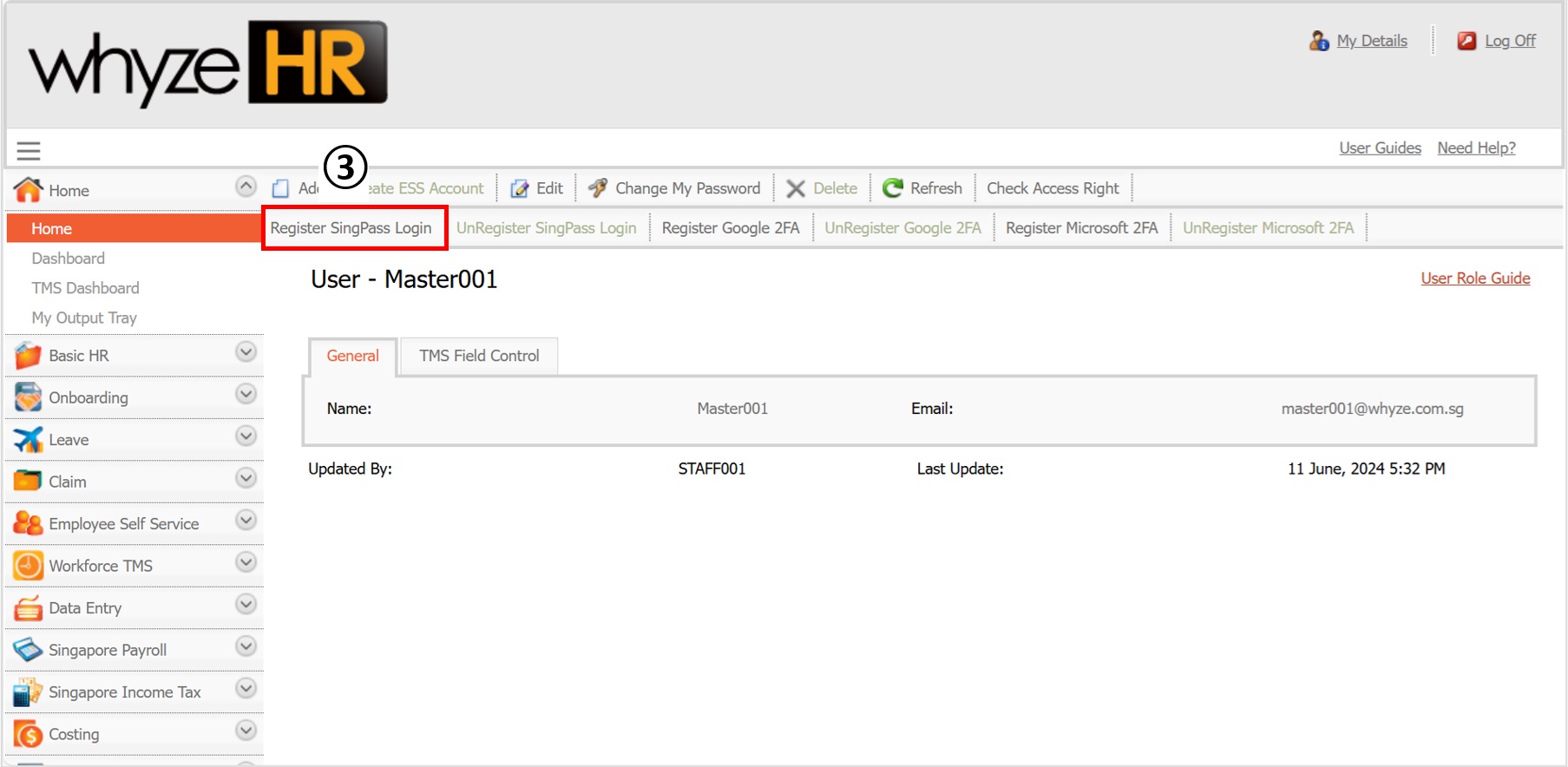This screenshot has height=767, width=1568.
Task: Click the Singapore Payroll module icon
Action: coord(28,650)
